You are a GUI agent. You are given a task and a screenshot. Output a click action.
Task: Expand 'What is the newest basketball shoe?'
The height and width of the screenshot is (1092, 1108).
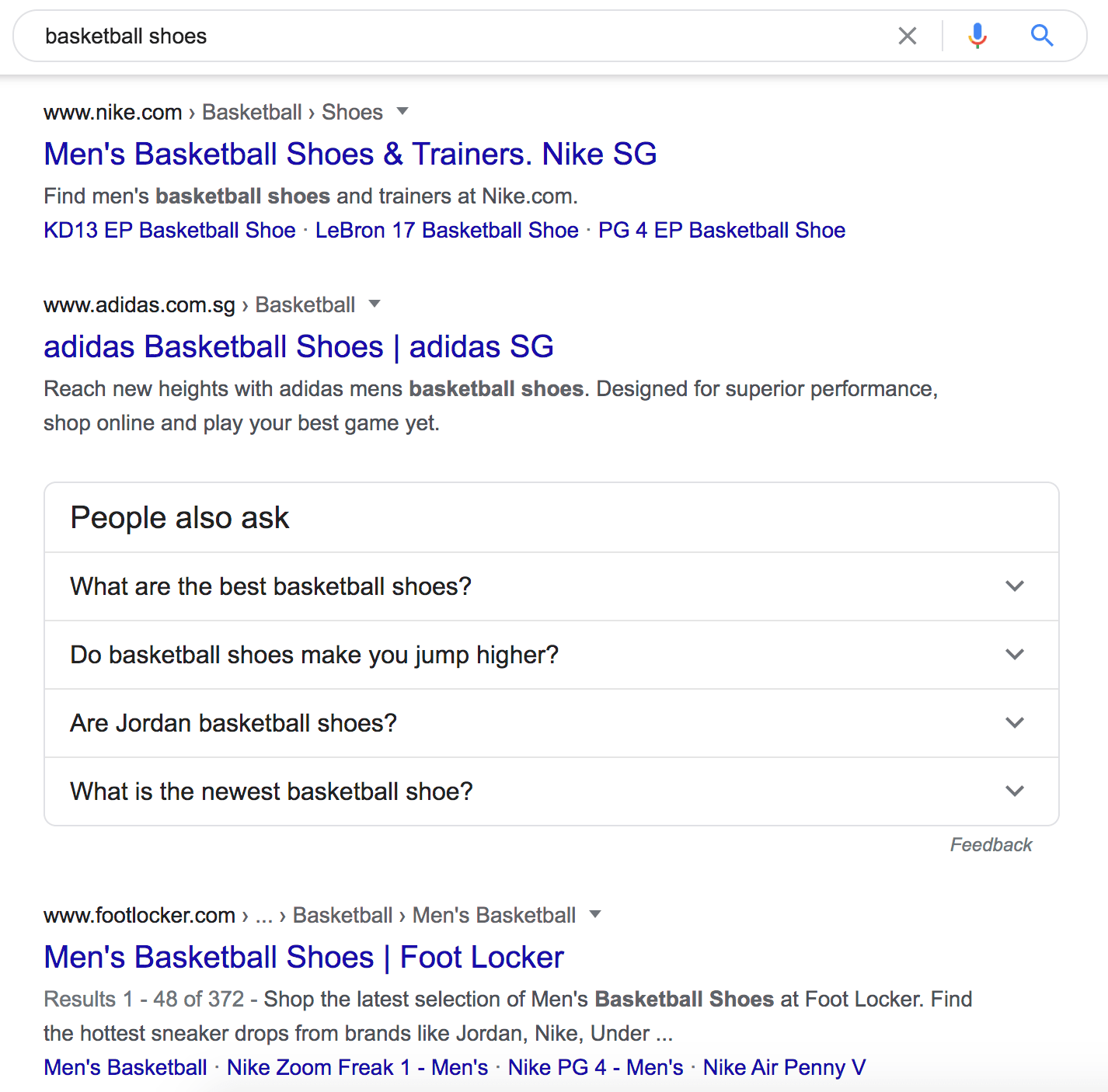point(1015,791)
